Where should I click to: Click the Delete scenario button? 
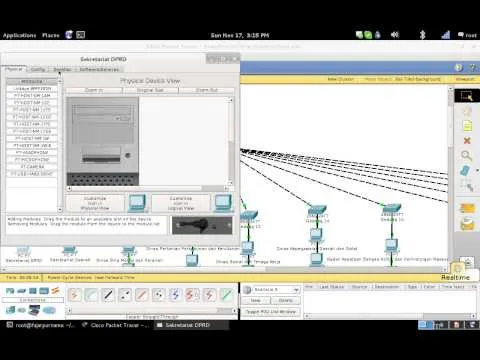pyautogui.click(x=286, y=300)
